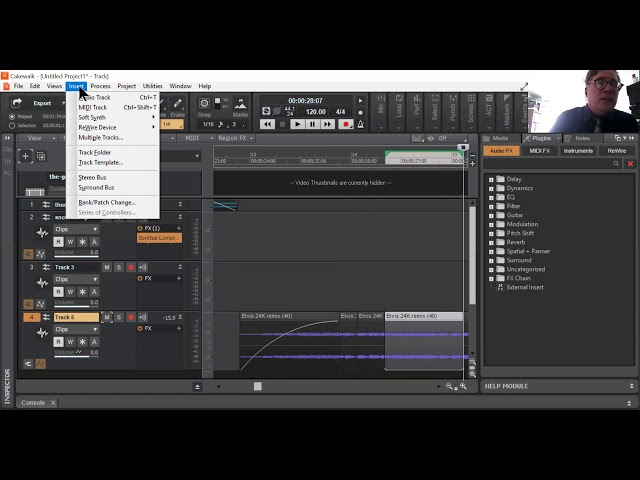Viewport: 640px width, 480px height.
Task: Click the dock options icon in browser header
Action: [x=618, y=138]
